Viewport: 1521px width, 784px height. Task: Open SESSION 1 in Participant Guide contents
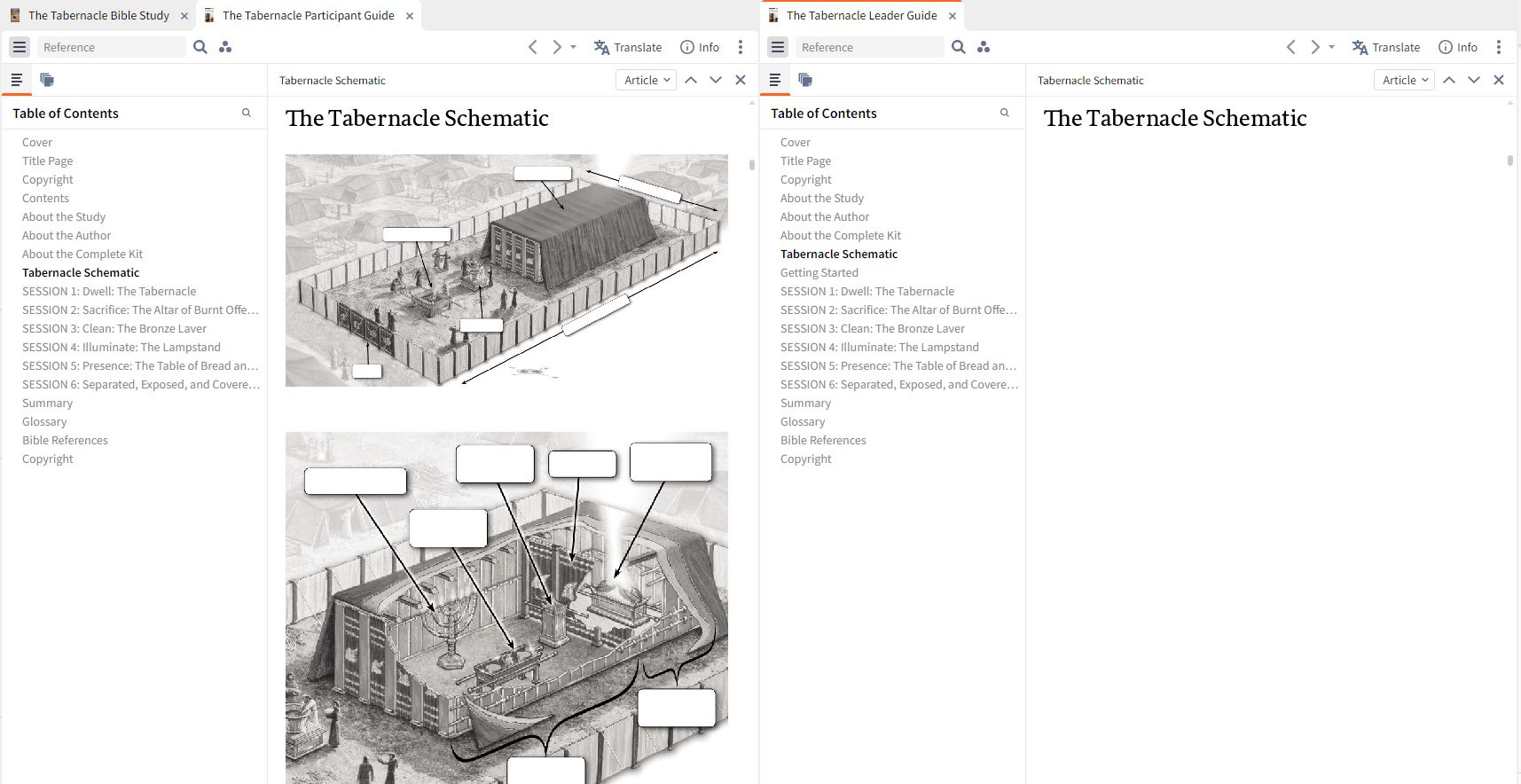(109, 291)
